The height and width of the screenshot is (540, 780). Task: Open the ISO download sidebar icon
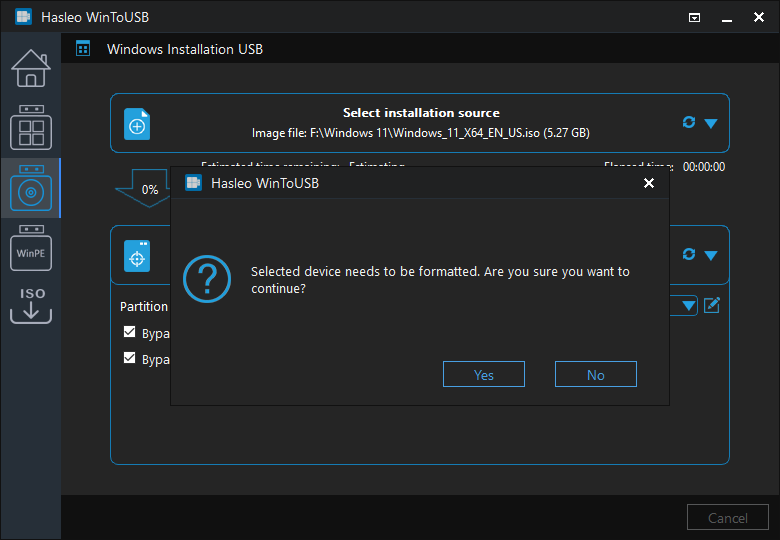[31, 305]
